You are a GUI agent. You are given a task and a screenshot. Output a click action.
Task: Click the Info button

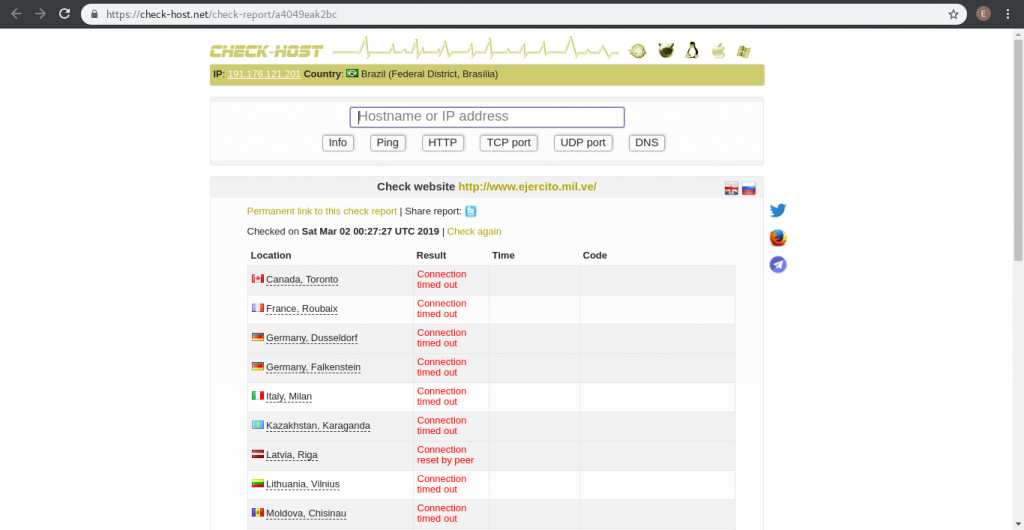[x=338, y=143]
